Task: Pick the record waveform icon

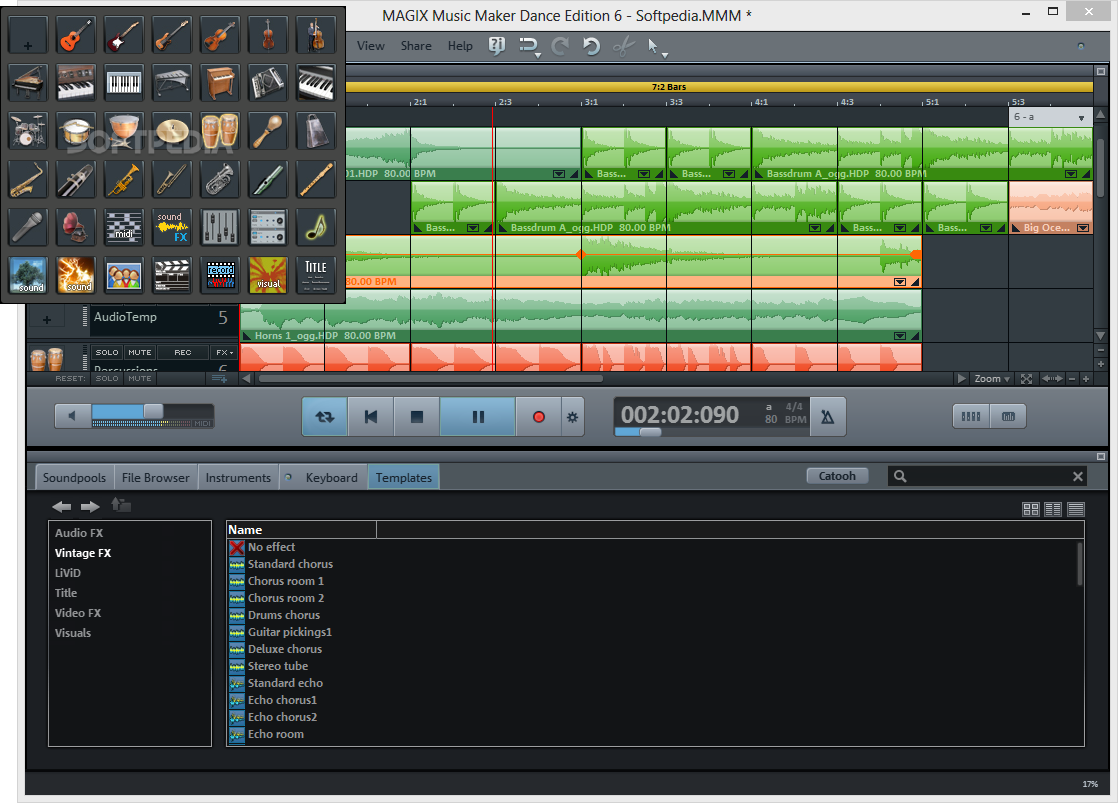Action: click(220, 275)
